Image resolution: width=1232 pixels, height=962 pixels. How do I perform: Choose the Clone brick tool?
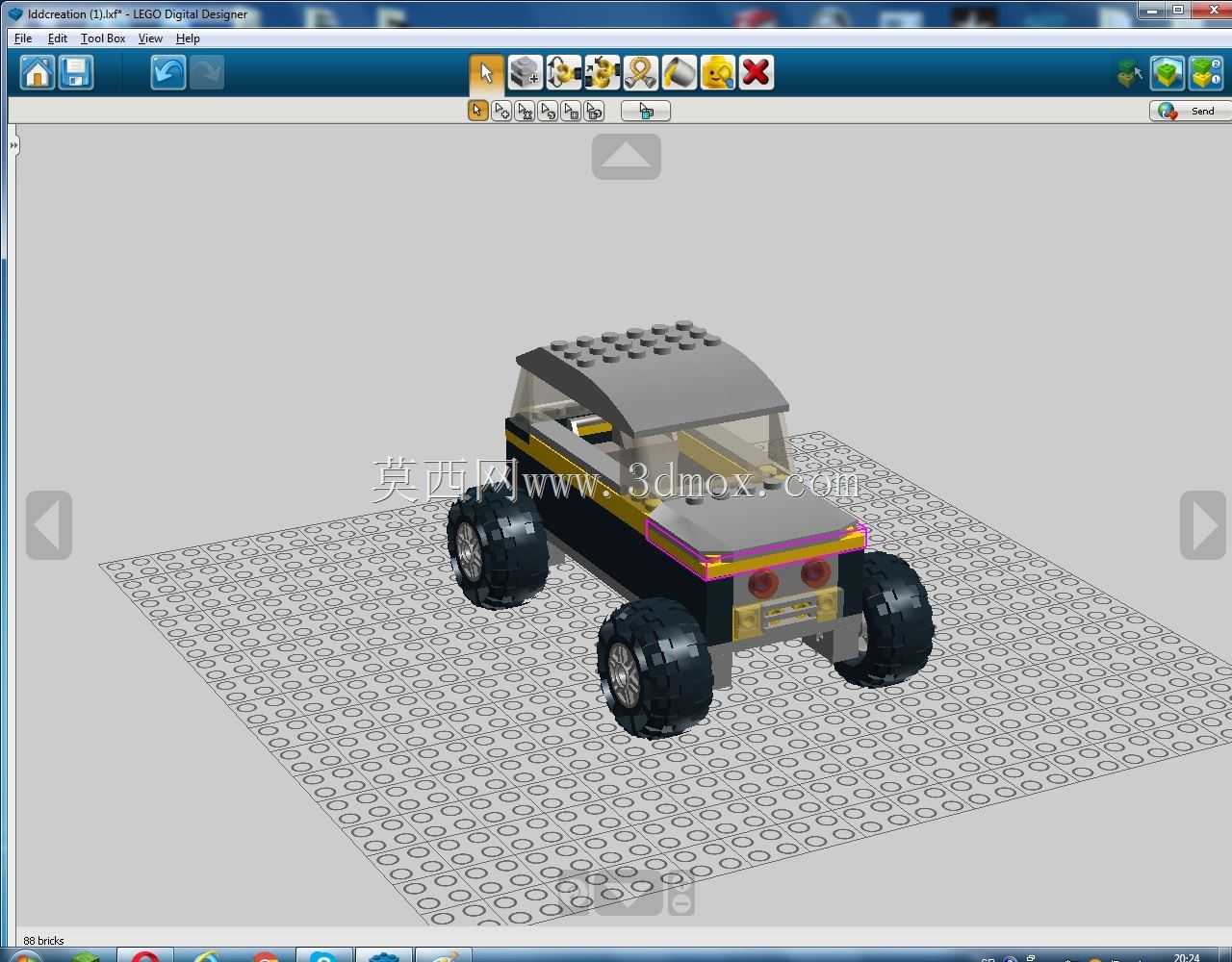pos(525,72)
